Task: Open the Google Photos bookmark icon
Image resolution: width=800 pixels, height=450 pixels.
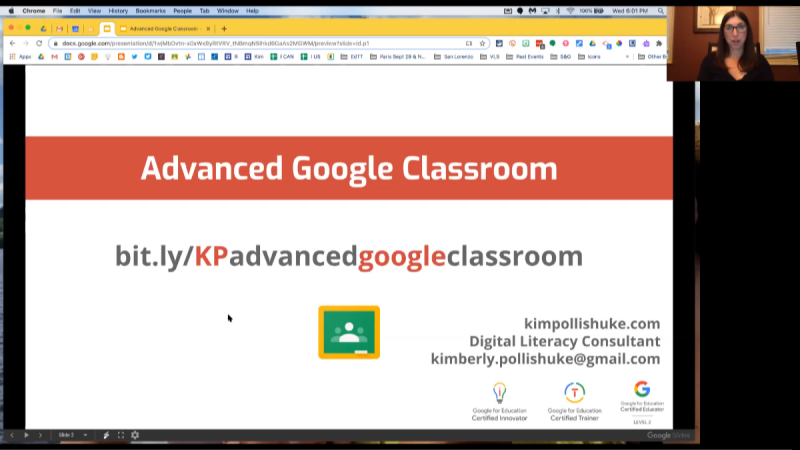Action: [188, 57]
